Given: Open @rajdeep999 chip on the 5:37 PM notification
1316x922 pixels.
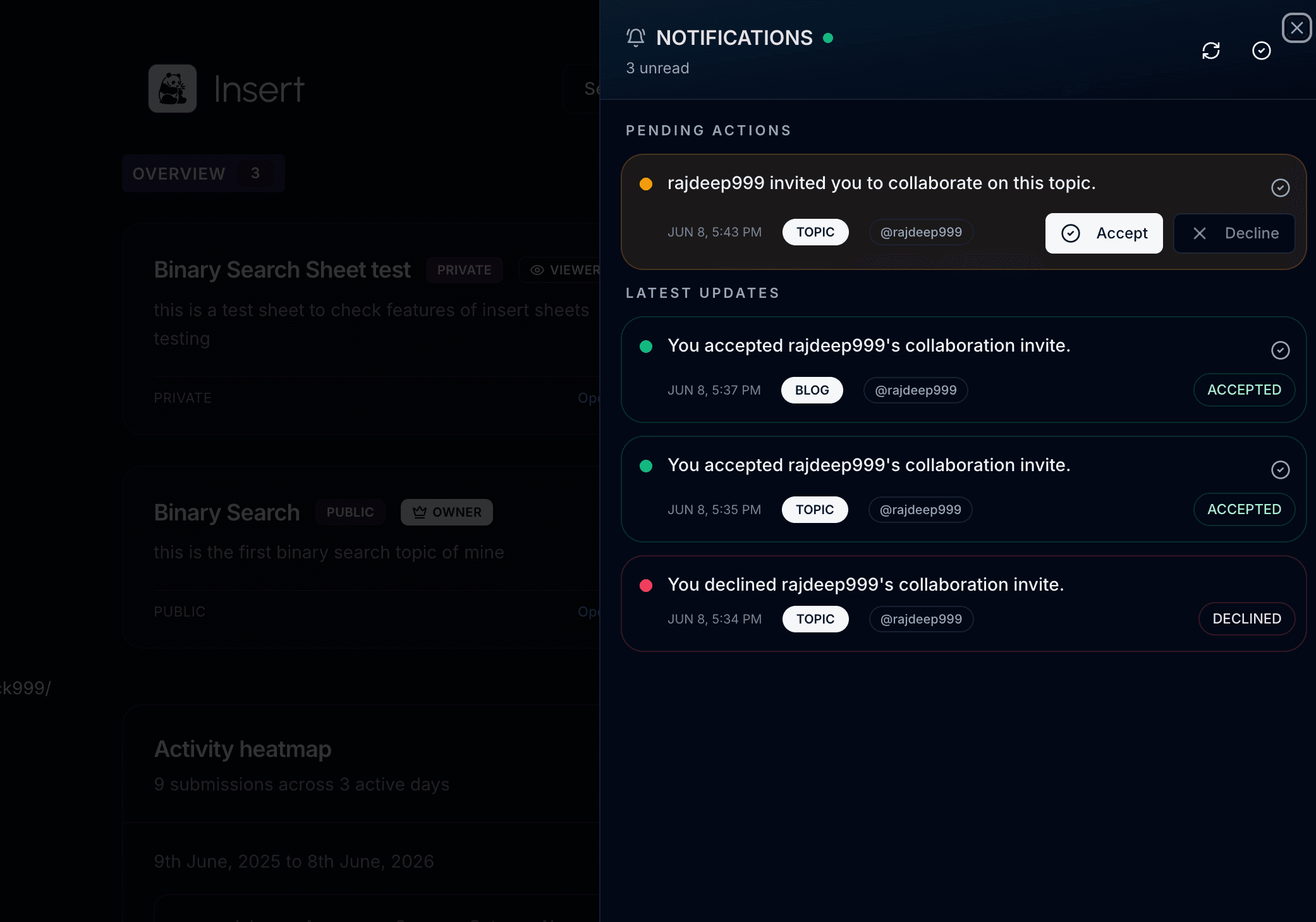Looking at the screenshot, I should pyautogui.click(x=916, y=390).
